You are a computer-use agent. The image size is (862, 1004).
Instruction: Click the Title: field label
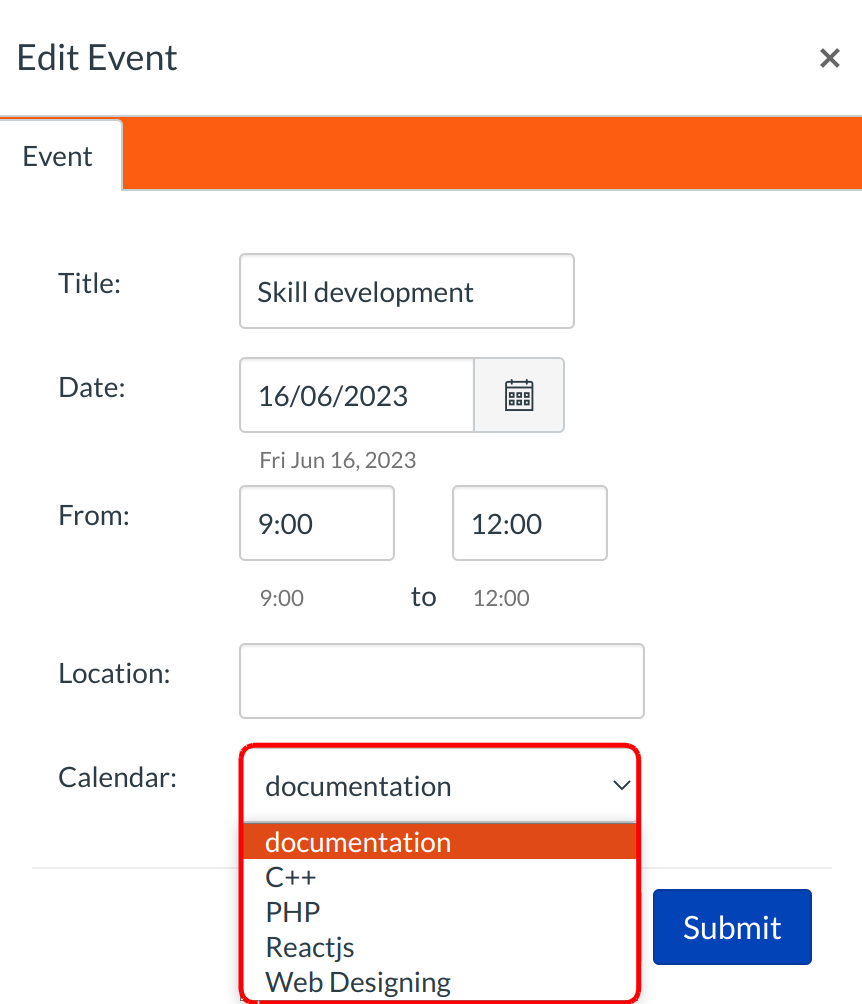(90, 283)
